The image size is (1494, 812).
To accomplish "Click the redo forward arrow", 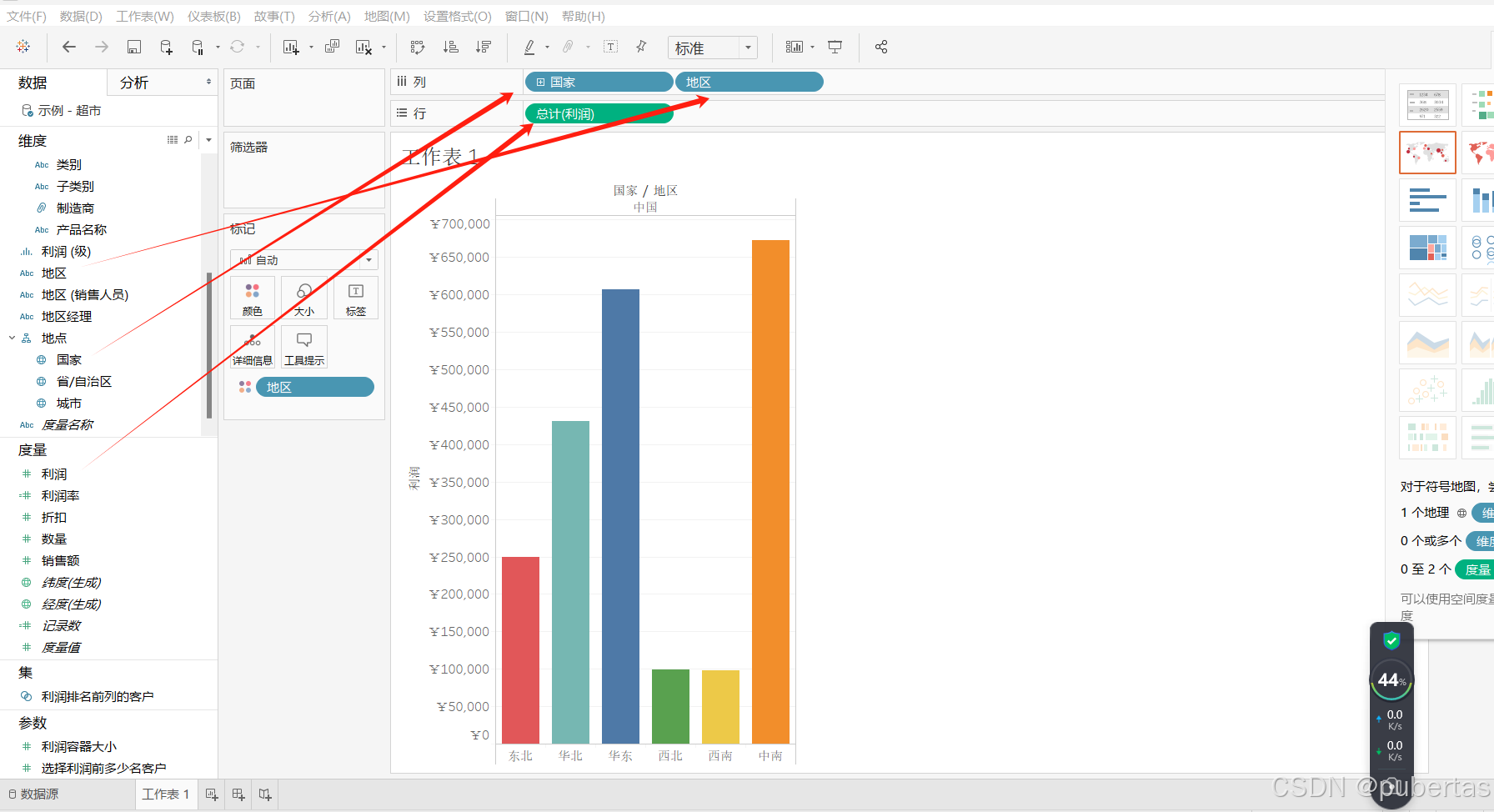I will tap(102, 47).
